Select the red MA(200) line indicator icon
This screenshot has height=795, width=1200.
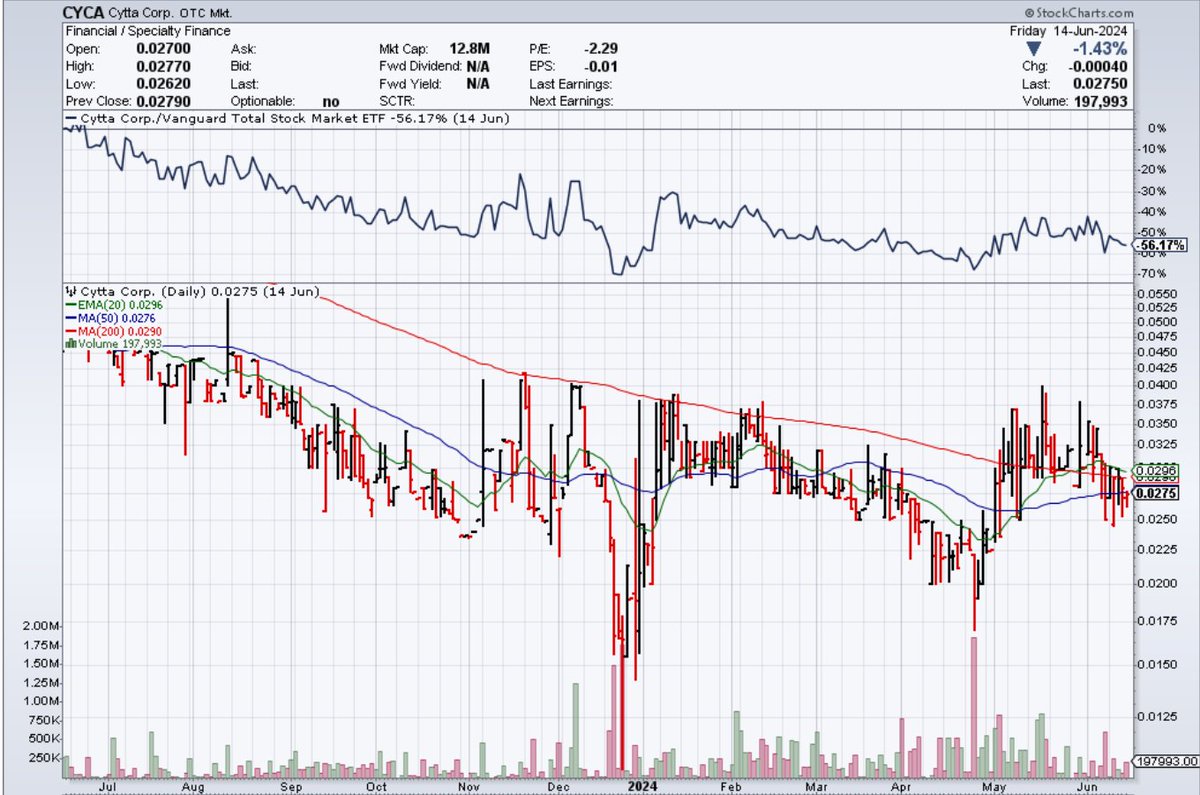(x=70, y=331)
